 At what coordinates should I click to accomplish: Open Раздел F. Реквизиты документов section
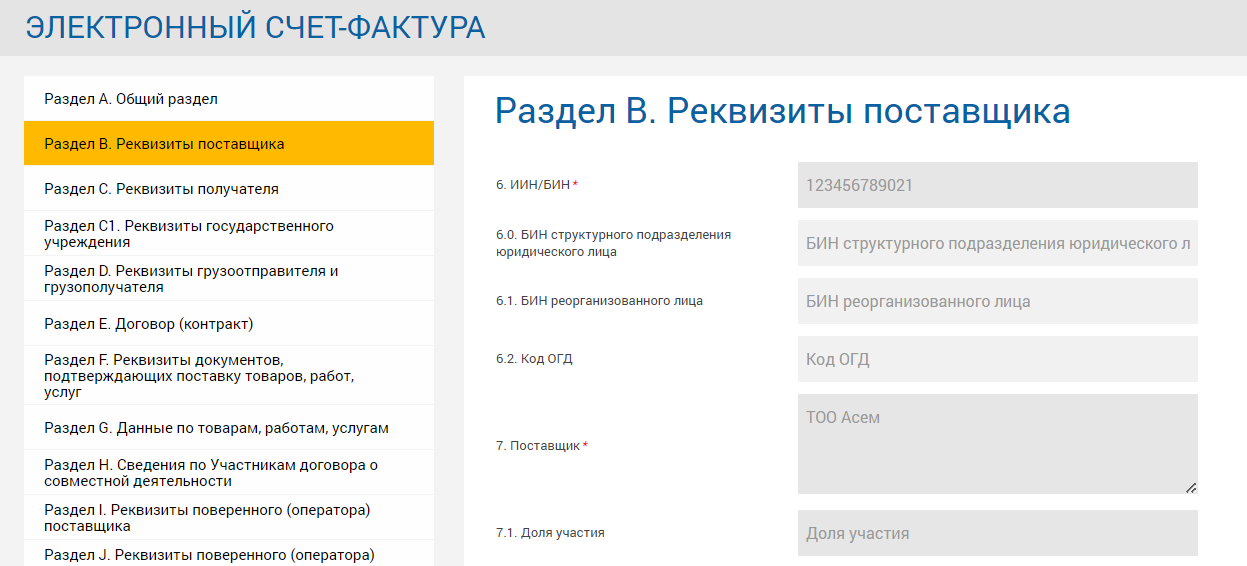[x=229, y=376]
